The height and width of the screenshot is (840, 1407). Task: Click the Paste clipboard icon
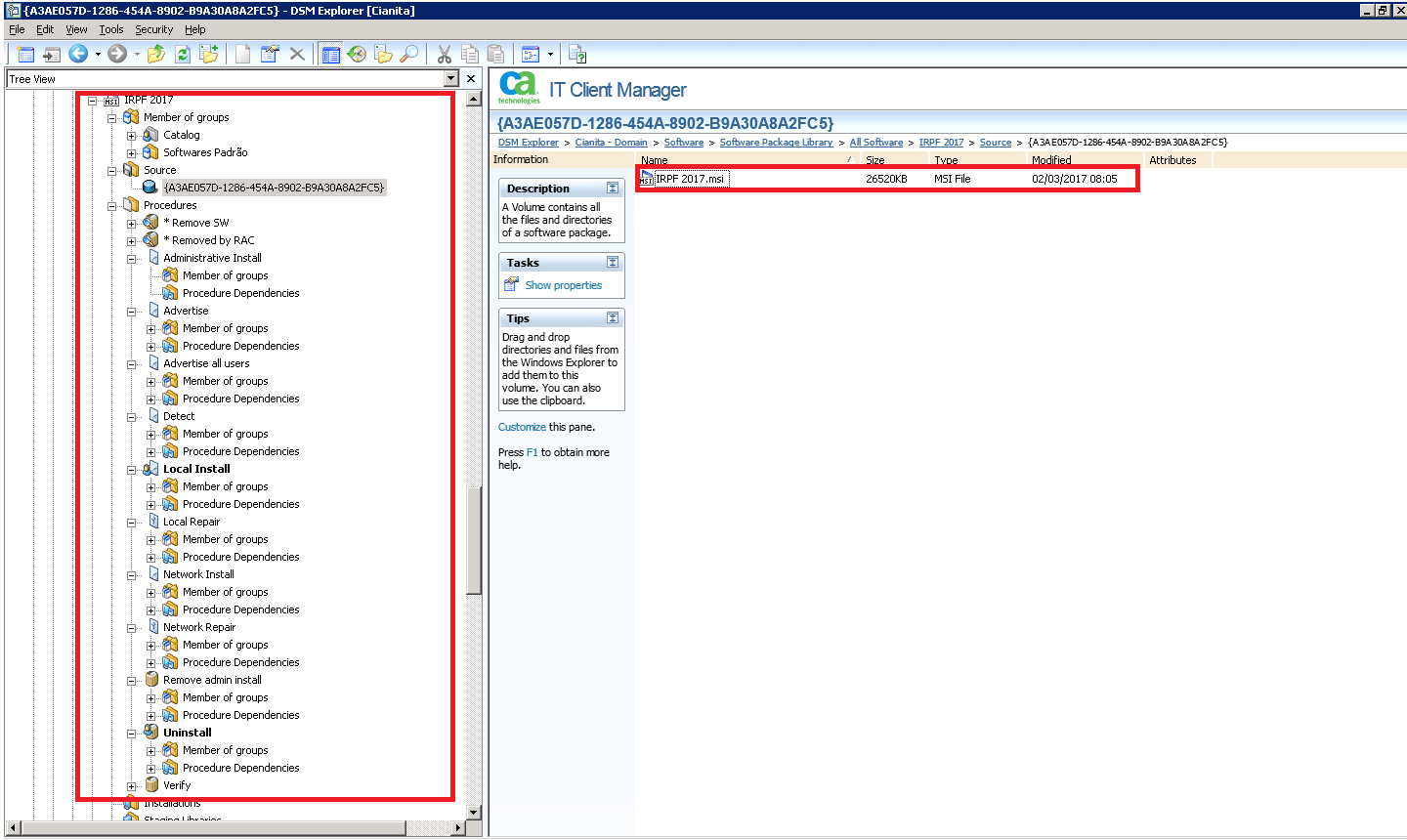496,54
